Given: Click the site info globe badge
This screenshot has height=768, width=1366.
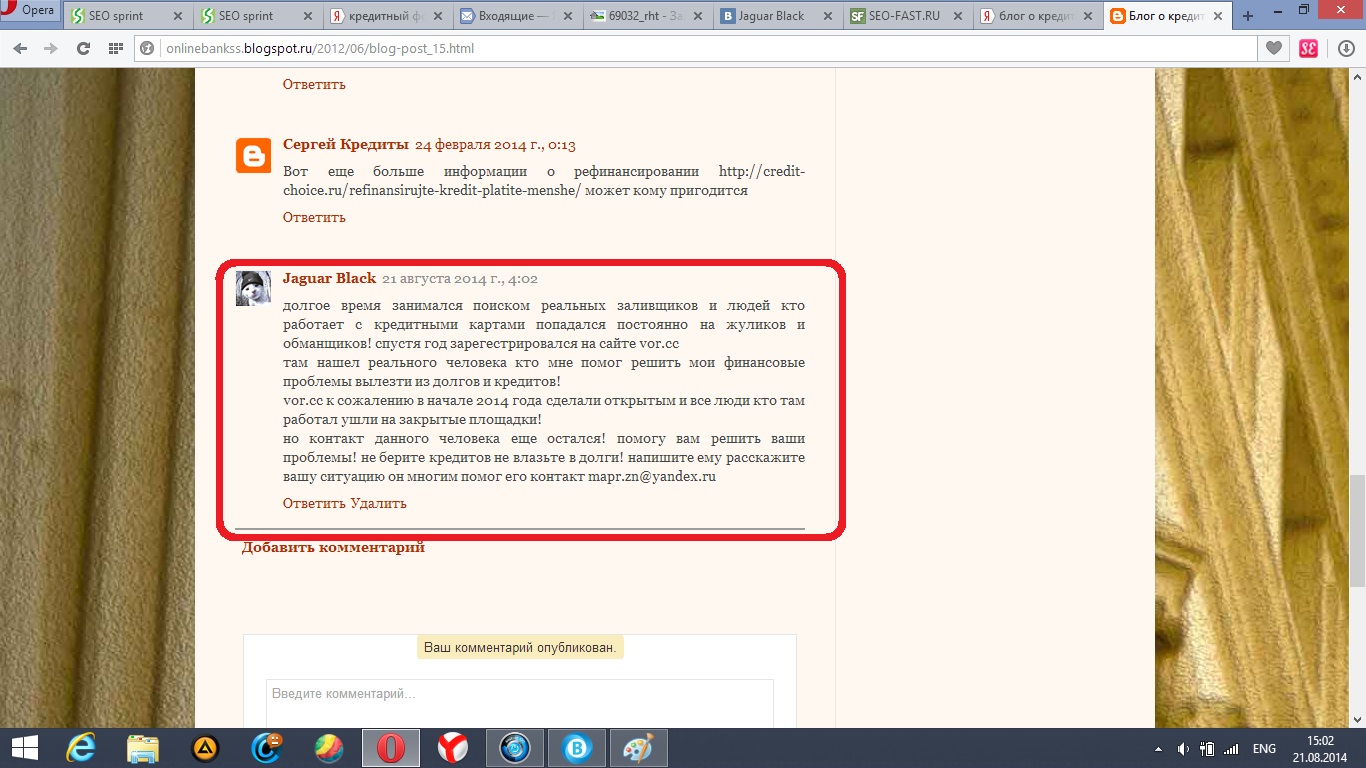Looking at the screenshot, I should (148, 48).
